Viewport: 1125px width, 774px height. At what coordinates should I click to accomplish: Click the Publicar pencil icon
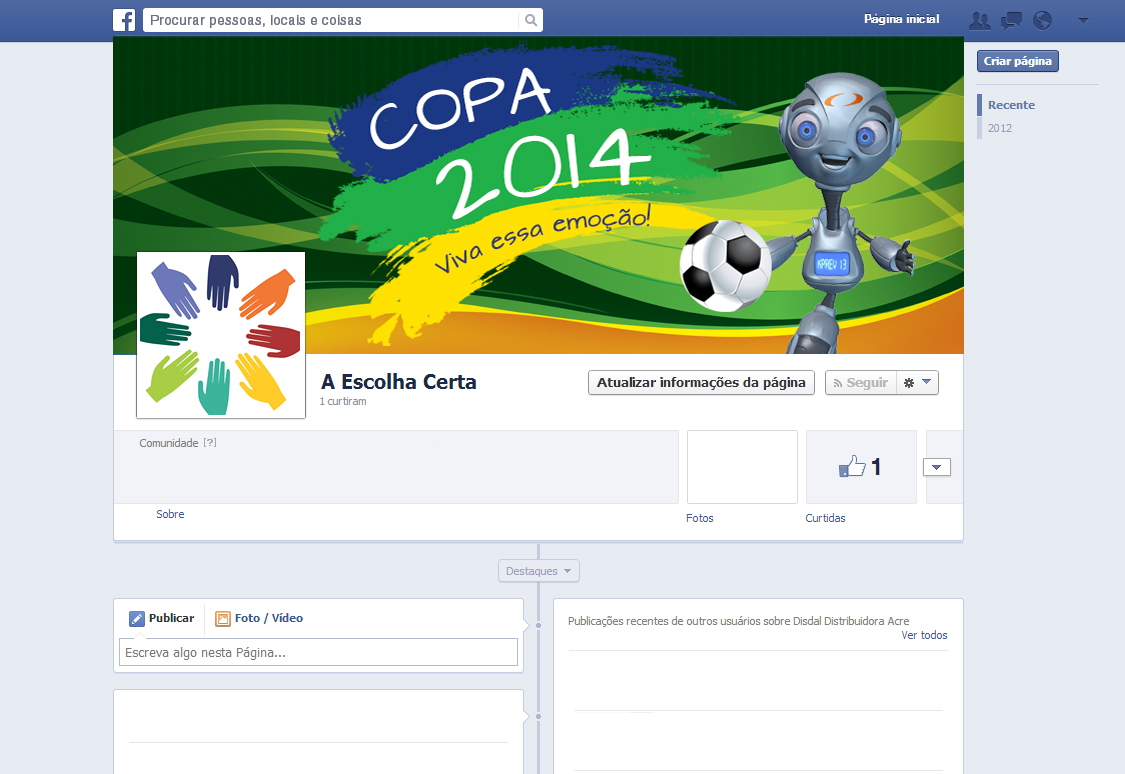[x=136, y=618]
